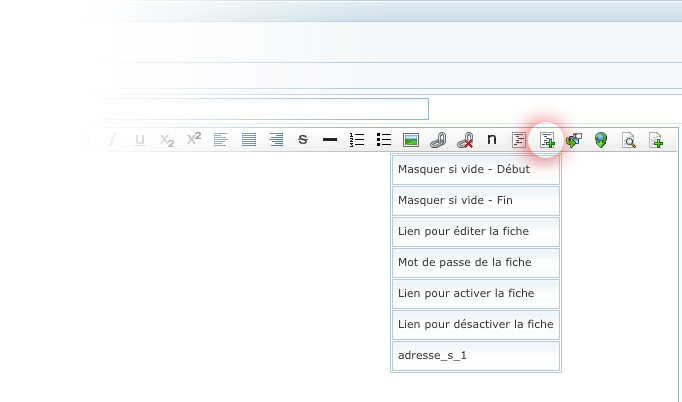This screenshot has width=682, height=402.
Task: Insert a hyperlink with chain icon
Action: (x=437, y=140)
